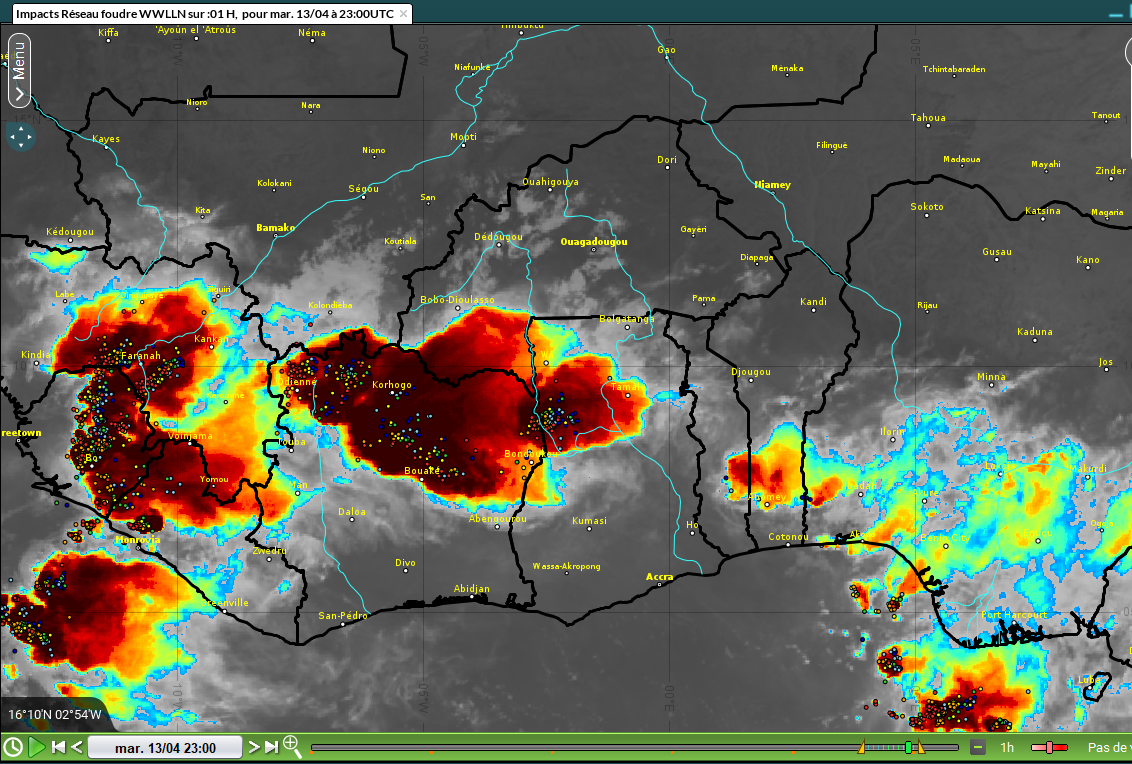This screenshot has width=1132, height=764.
Task: Click the 16°10'N 02°54'W coordinates readout
Action: tap(55, 715)
